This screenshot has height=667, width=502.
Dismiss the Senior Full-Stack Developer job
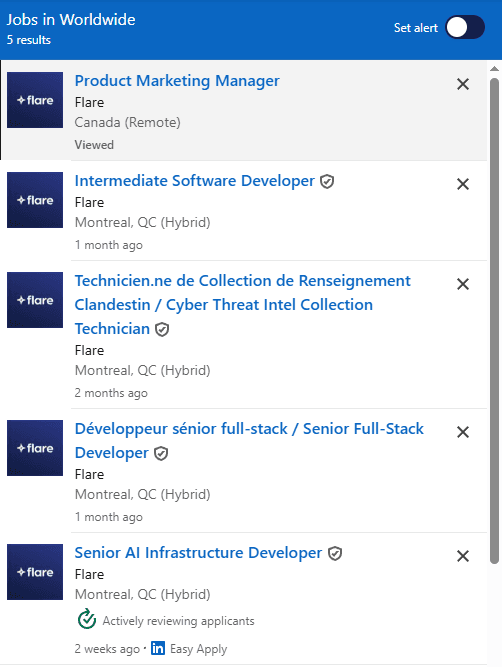pyautogui.click(x=463, y=432)
